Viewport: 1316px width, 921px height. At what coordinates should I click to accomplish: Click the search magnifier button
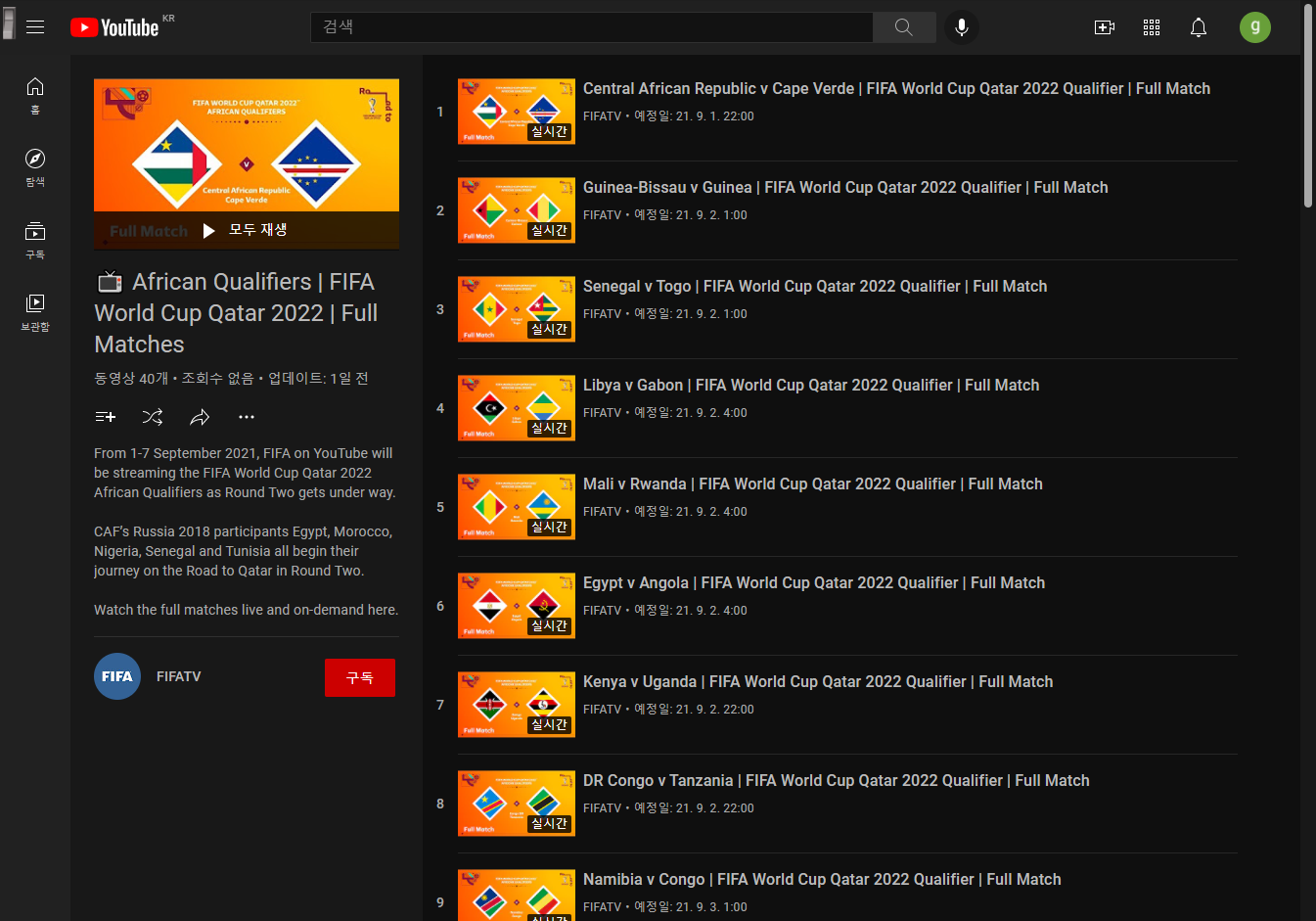pyautogui.click(x=904, y=27)
